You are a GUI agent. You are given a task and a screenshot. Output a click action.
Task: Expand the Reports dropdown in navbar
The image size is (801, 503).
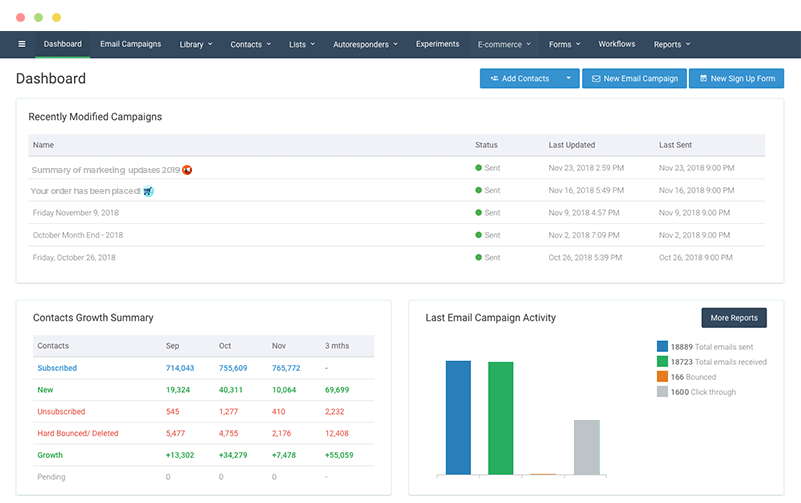[672, 44]
